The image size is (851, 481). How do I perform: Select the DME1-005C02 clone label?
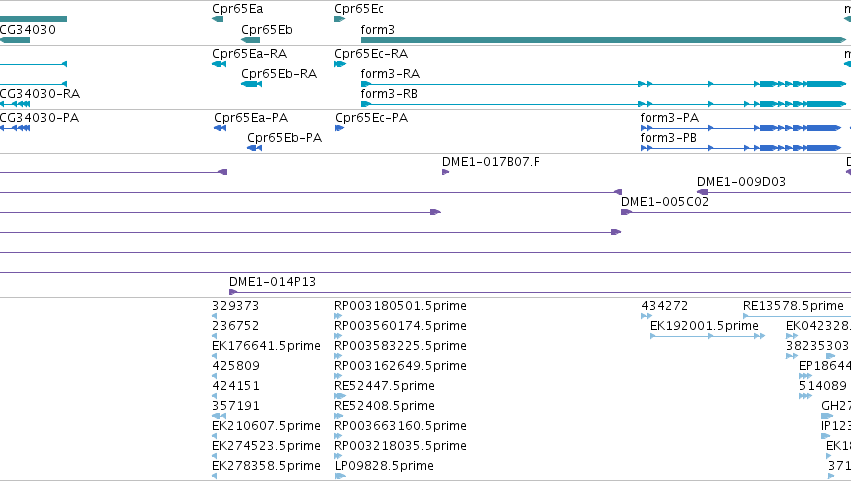pos(665,202)
